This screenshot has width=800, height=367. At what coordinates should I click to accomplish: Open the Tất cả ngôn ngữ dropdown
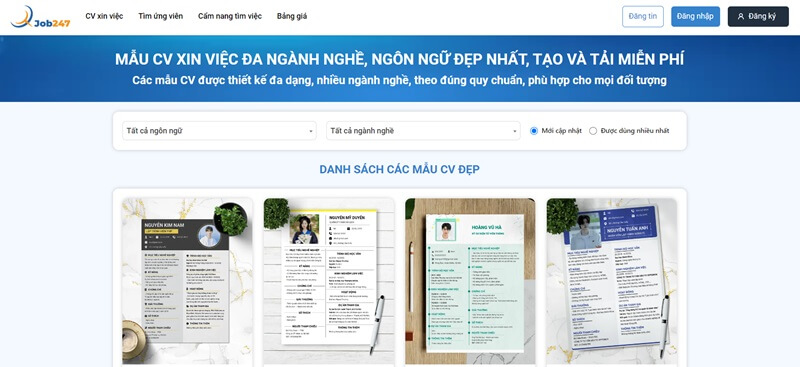pos(219,131)
